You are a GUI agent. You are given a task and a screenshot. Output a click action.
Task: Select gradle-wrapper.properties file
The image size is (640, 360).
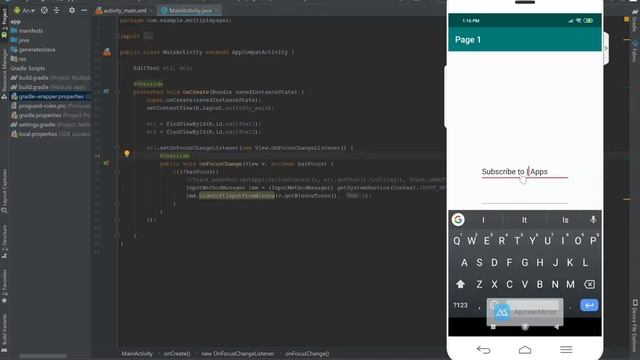[50, 96]
